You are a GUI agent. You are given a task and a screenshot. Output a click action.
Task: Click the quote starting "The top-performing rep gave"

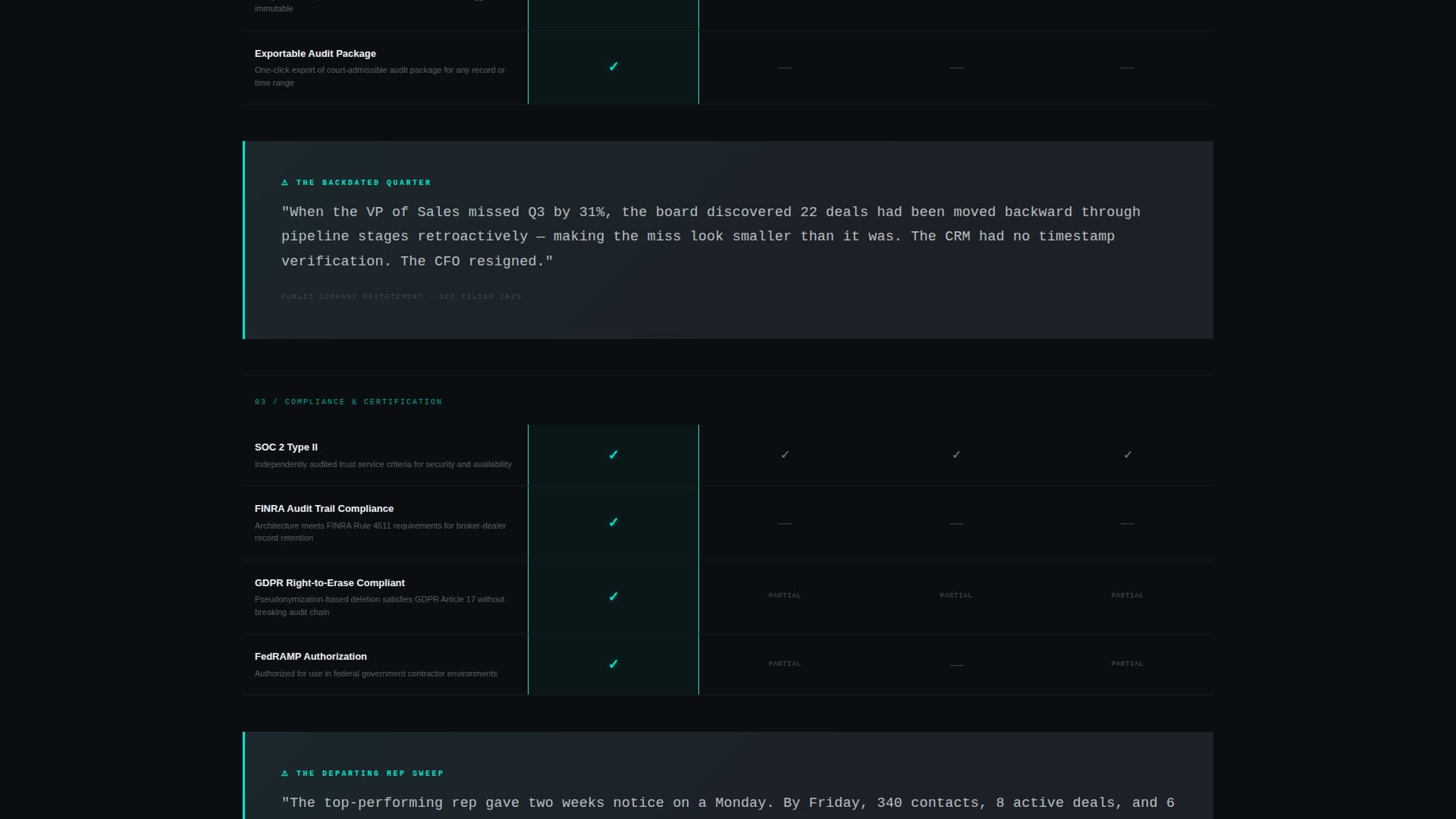[728, 803]
